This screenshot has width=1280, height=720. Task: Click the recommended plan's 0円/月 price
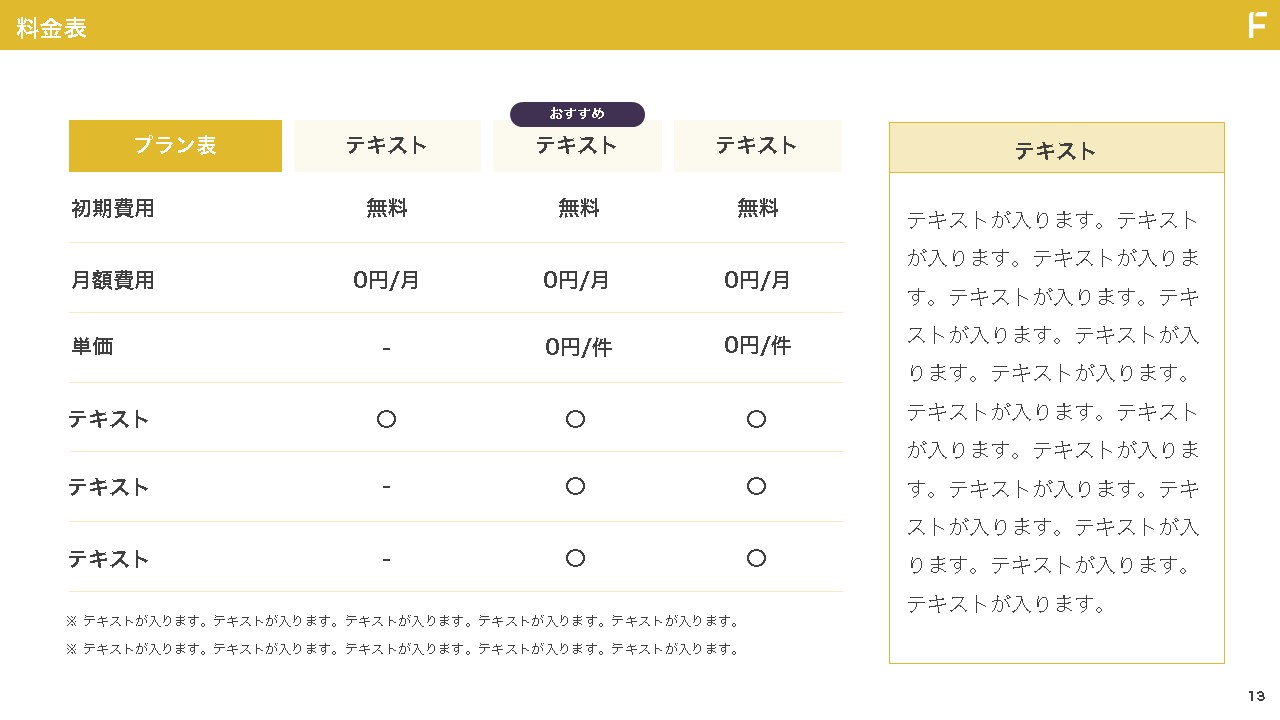click(x=576, y=280)
